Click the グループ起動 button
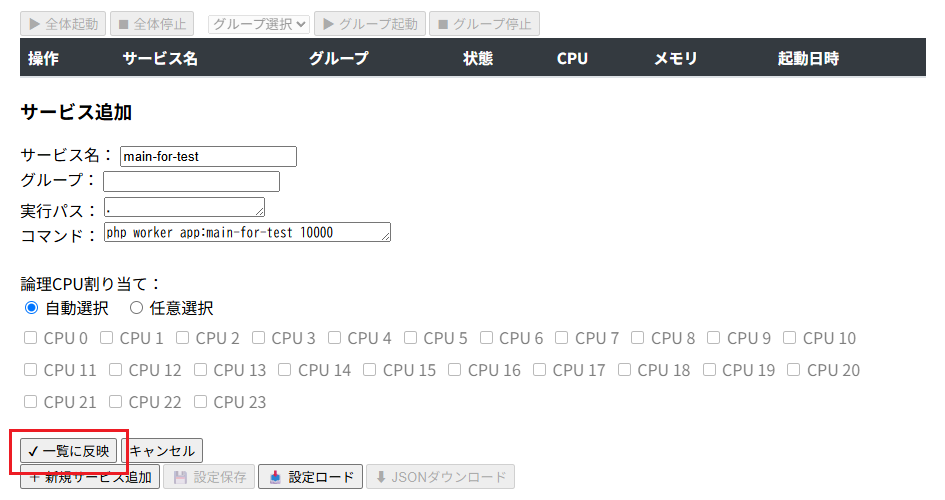 [x=370, y=24]
